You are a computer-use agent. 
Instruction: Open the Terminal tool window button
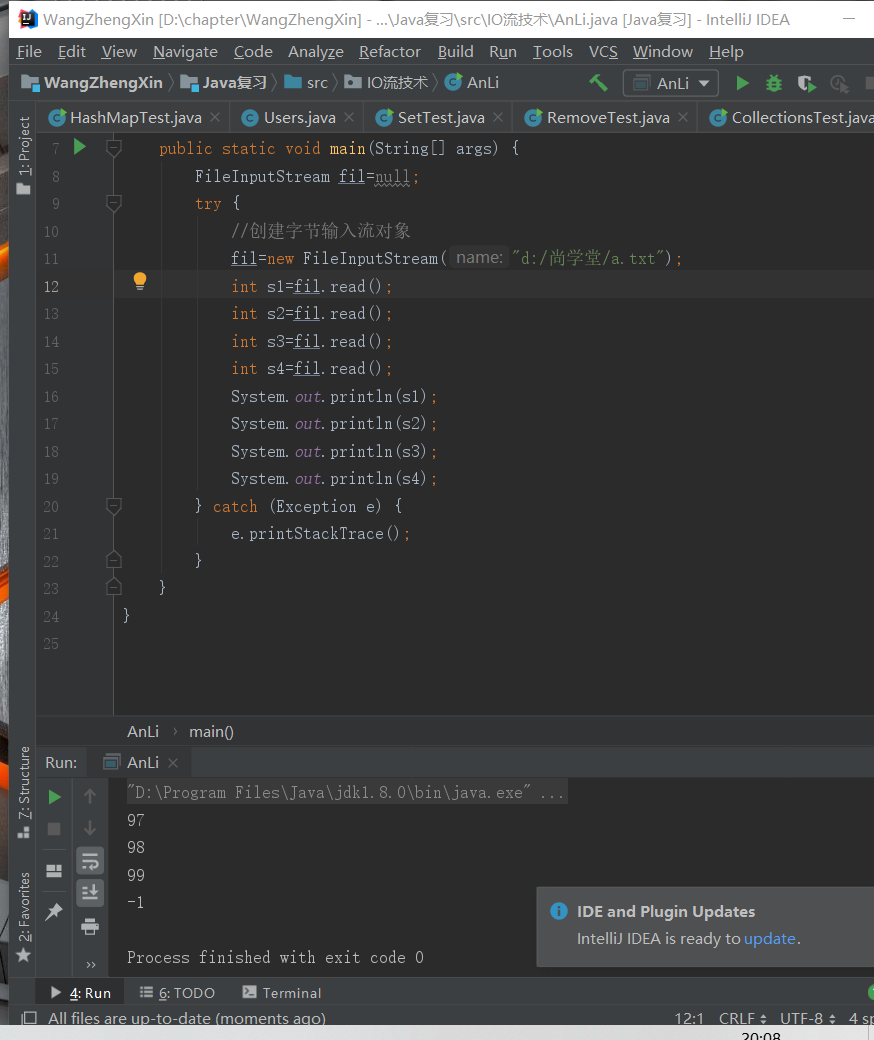282,993
